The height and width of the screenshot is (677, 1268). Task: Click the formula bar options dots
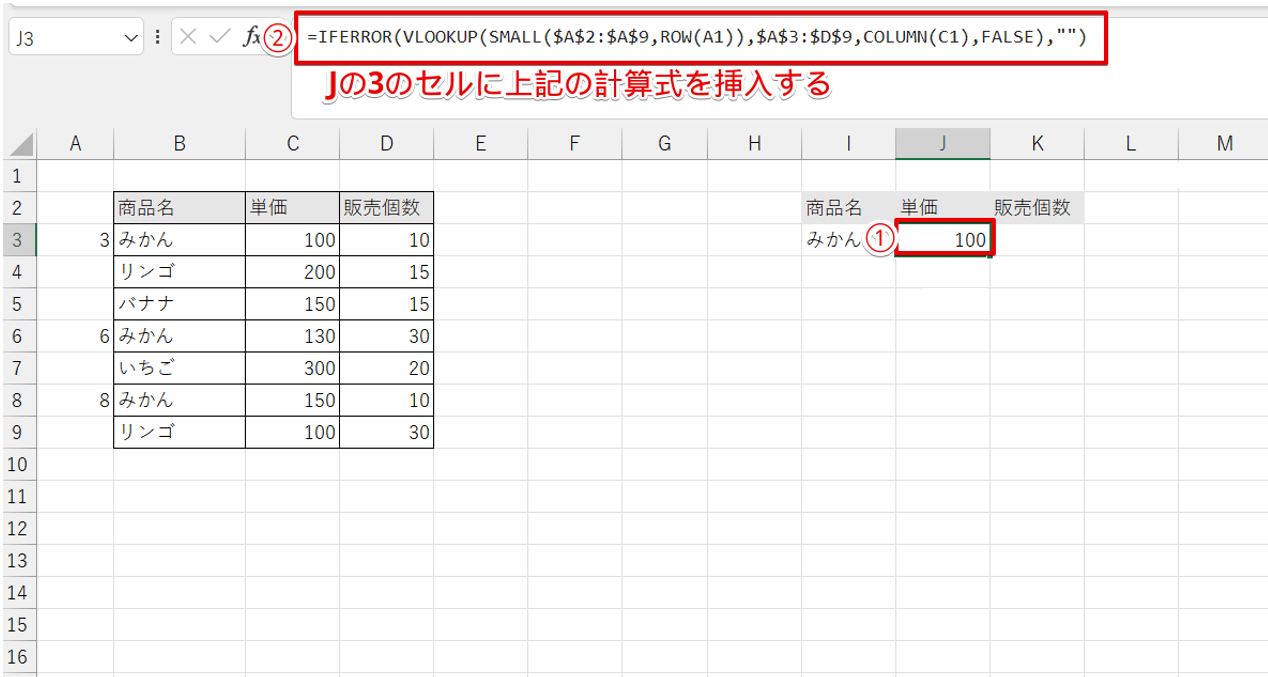click(159, 38)
